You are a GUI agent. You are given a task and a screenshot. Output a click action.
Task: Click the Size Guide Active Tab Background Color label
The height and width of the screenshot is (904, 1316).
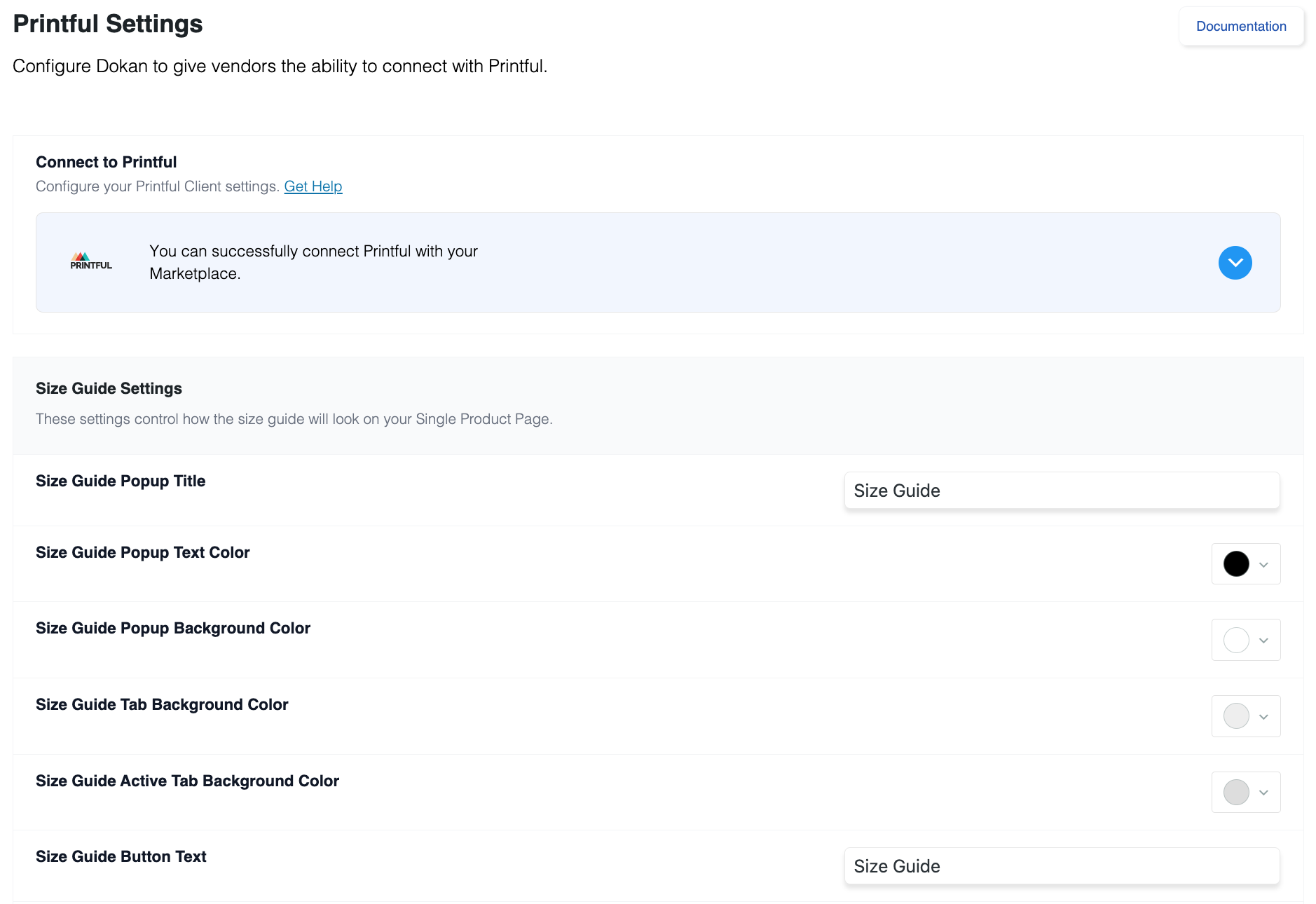[187, 781]
